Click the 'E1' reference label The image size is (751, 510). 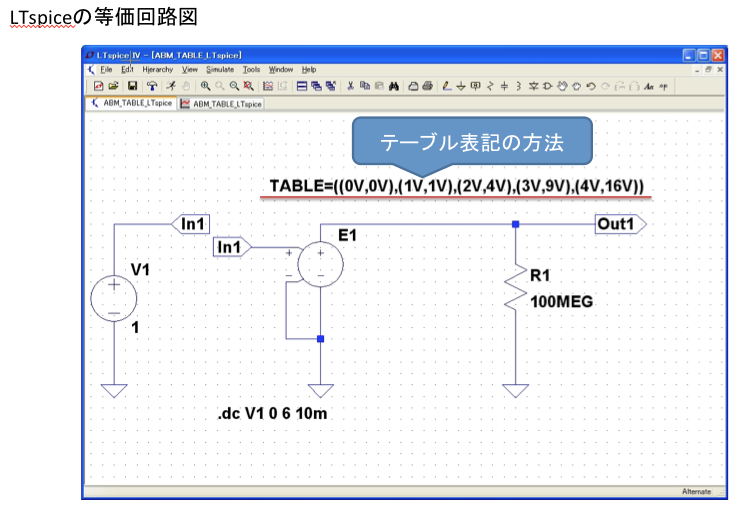click(x=347, y=235)
